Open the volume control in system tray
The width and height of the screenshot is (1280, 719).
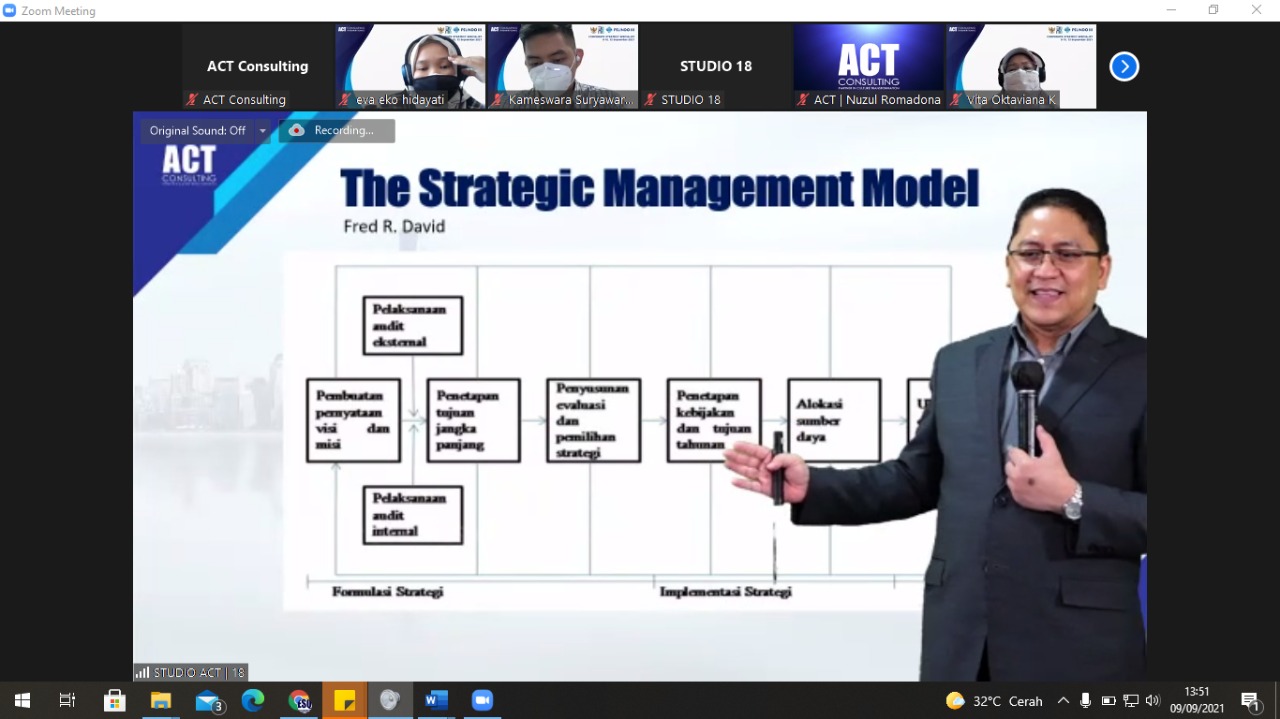pos(1153,700)
